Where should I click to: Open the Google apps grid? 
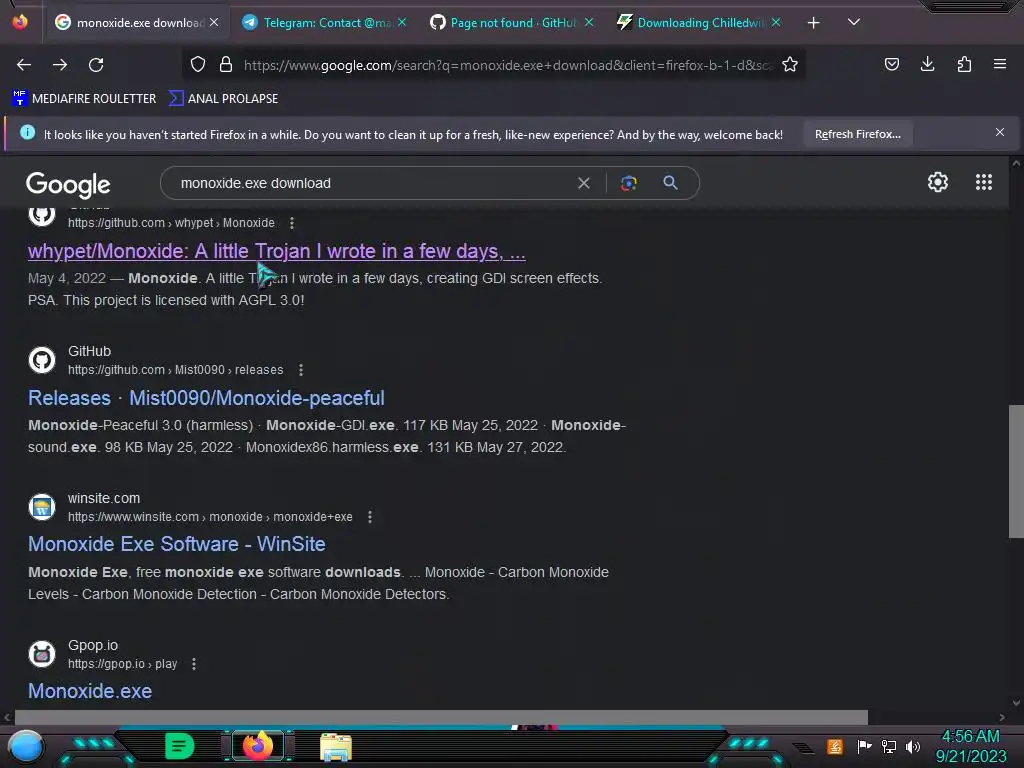point(984,182)
